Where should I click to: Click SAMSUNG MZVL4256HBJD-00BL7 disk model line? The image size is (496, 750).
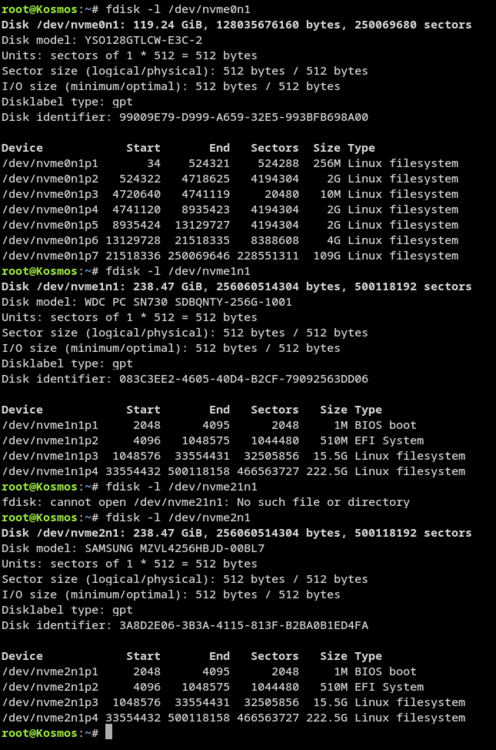click(133, 549)
